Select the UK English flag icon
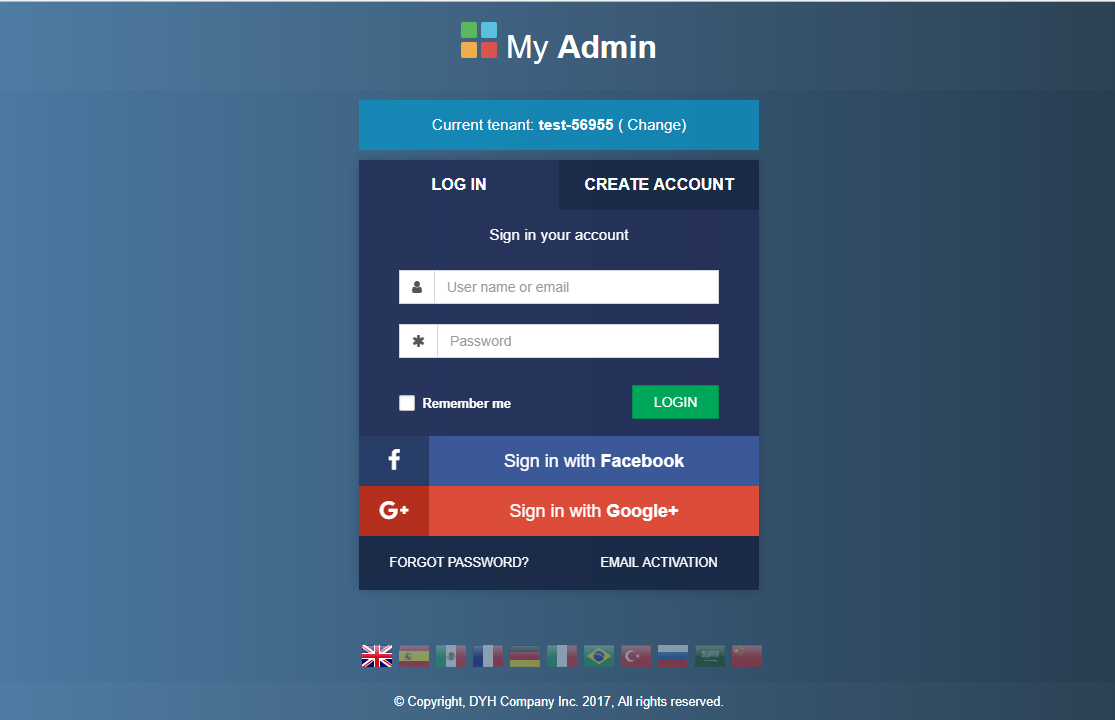 [x=377, y=656]
